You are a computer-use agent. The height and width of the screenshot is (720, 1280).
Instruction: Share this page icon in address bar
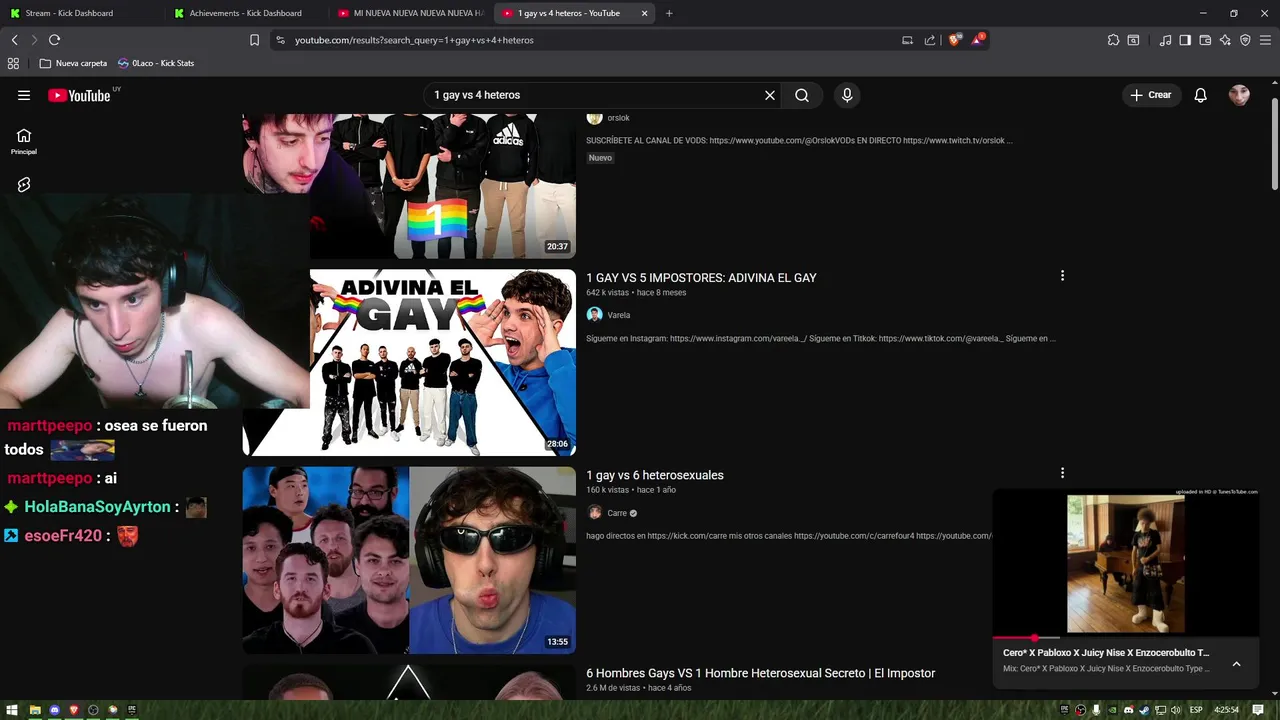930,40
